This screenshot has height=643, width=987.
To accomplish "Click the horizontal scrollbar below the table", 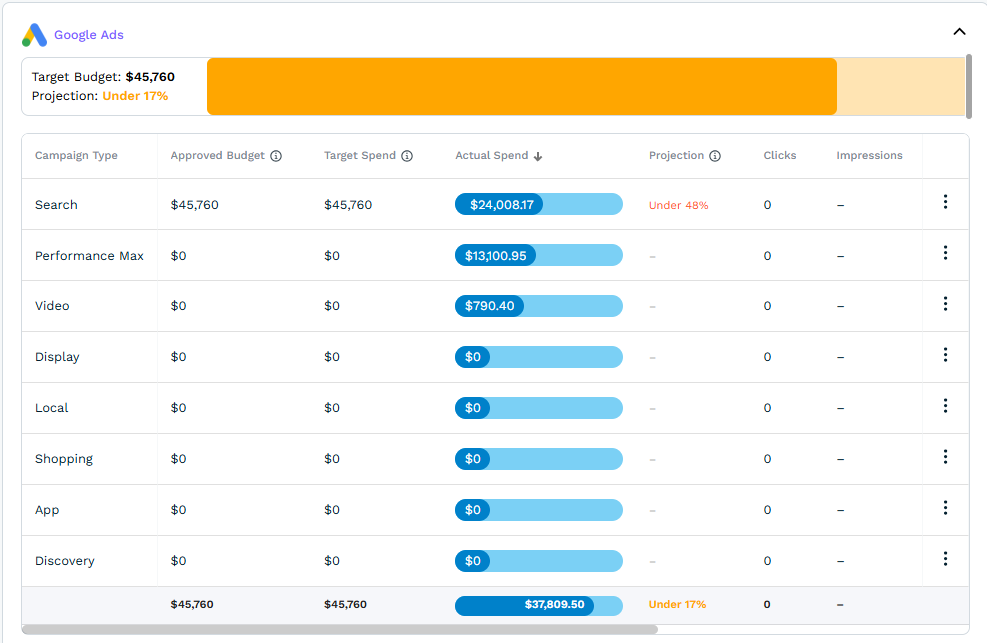I will pyautogui.click(x=339, y=630).
